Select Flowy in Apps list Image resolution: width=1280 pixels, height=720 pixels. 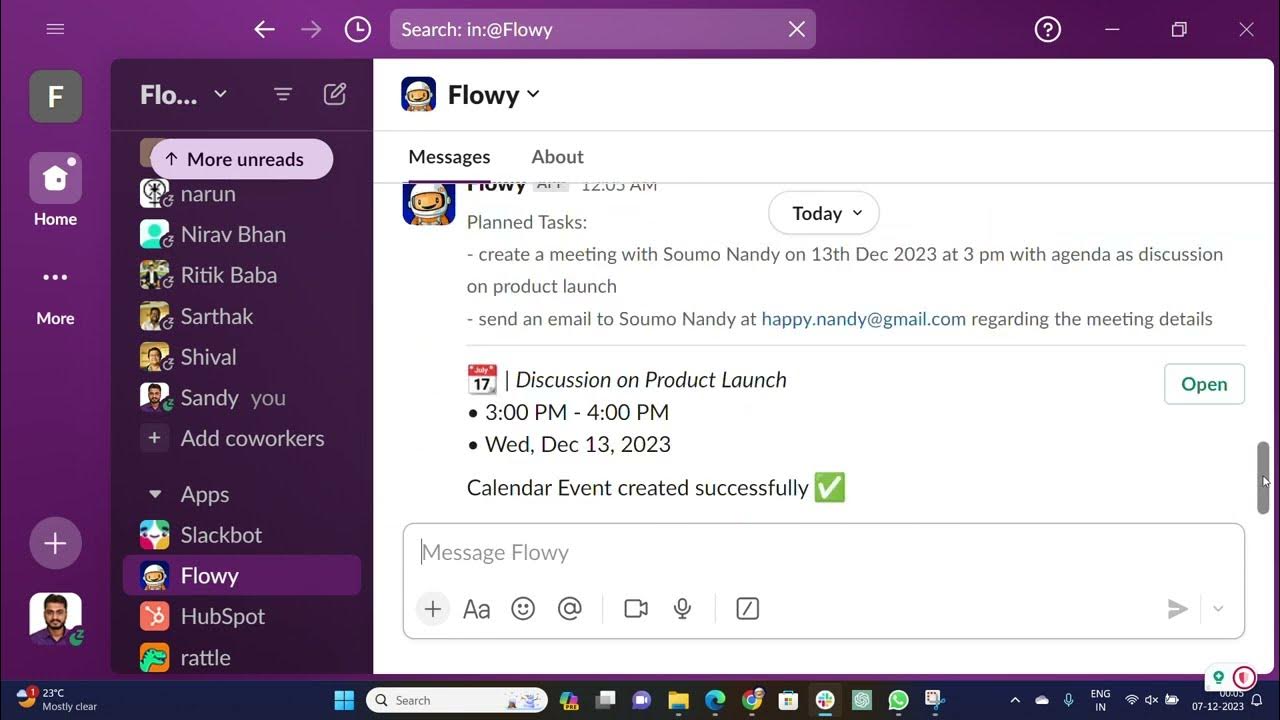pos(242,576)
